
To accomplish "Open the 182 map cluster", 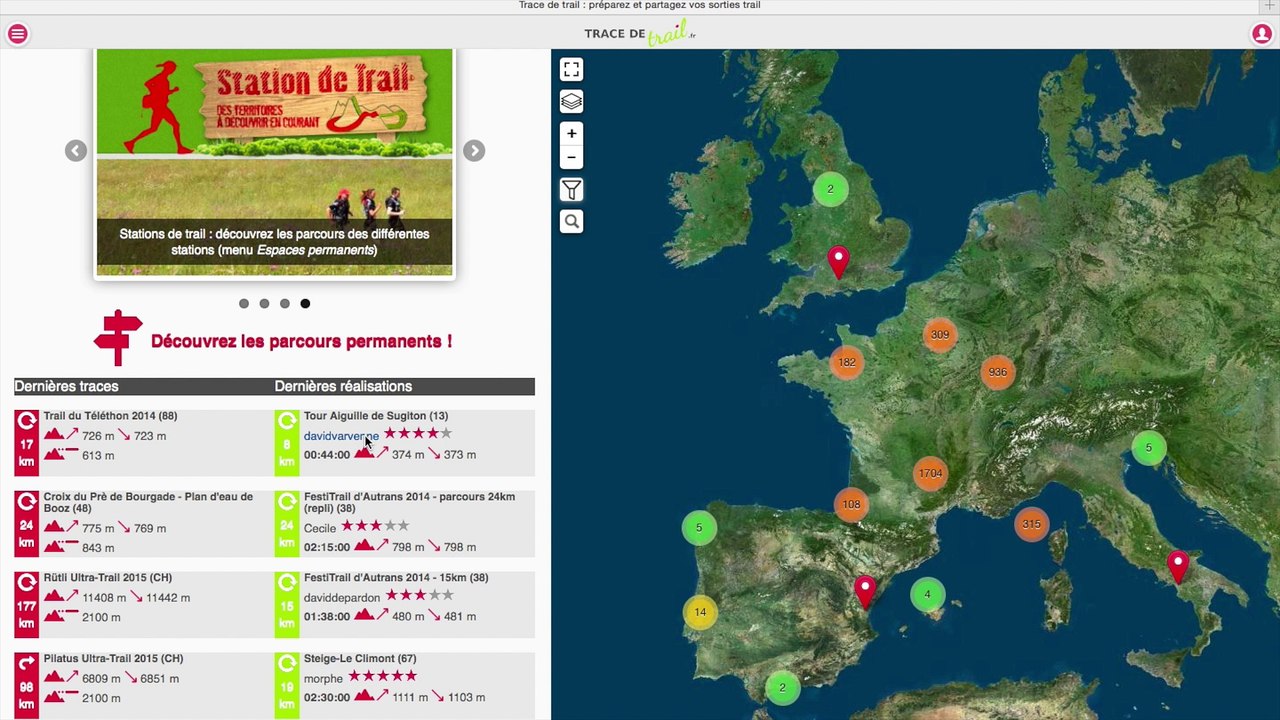I will [847, 362].
